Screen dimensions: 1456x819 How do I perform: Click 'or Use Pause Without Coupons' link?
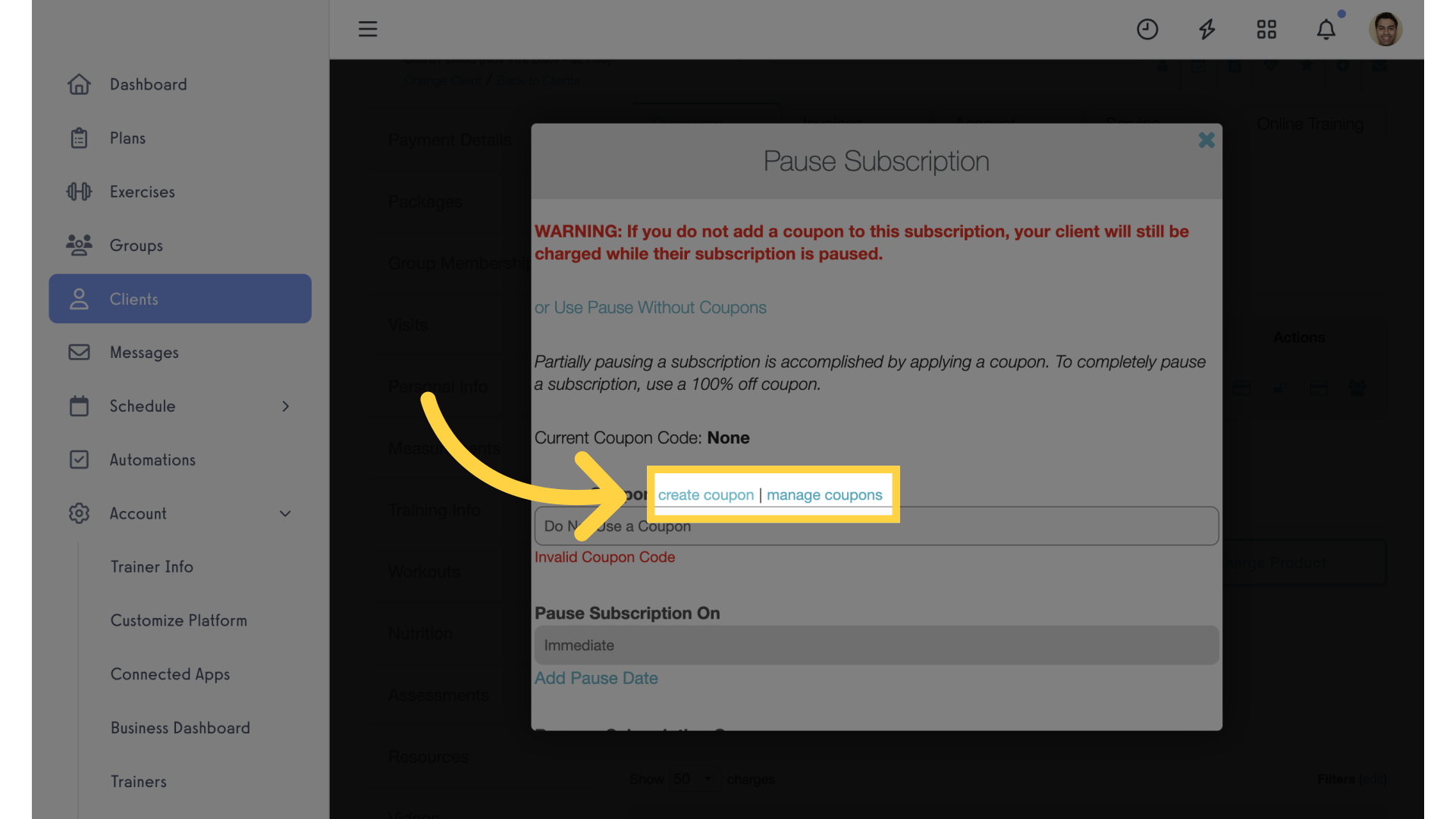coord(650,307)
